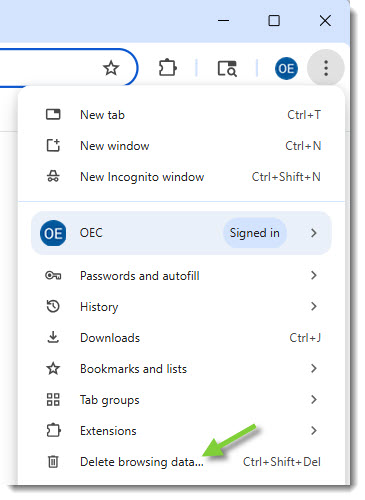Choose New window from the menu
365x500 pixels.
point(182,146)
